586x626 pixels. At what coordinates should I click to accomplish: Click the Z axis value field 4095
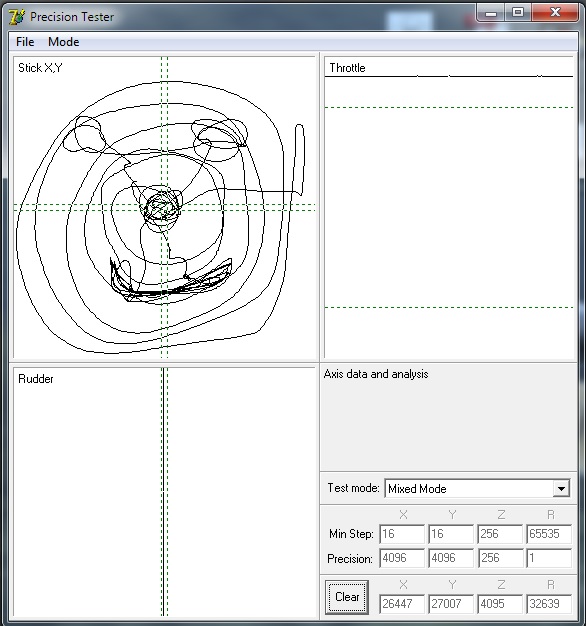pyautogui.click(x=500, y=604)
